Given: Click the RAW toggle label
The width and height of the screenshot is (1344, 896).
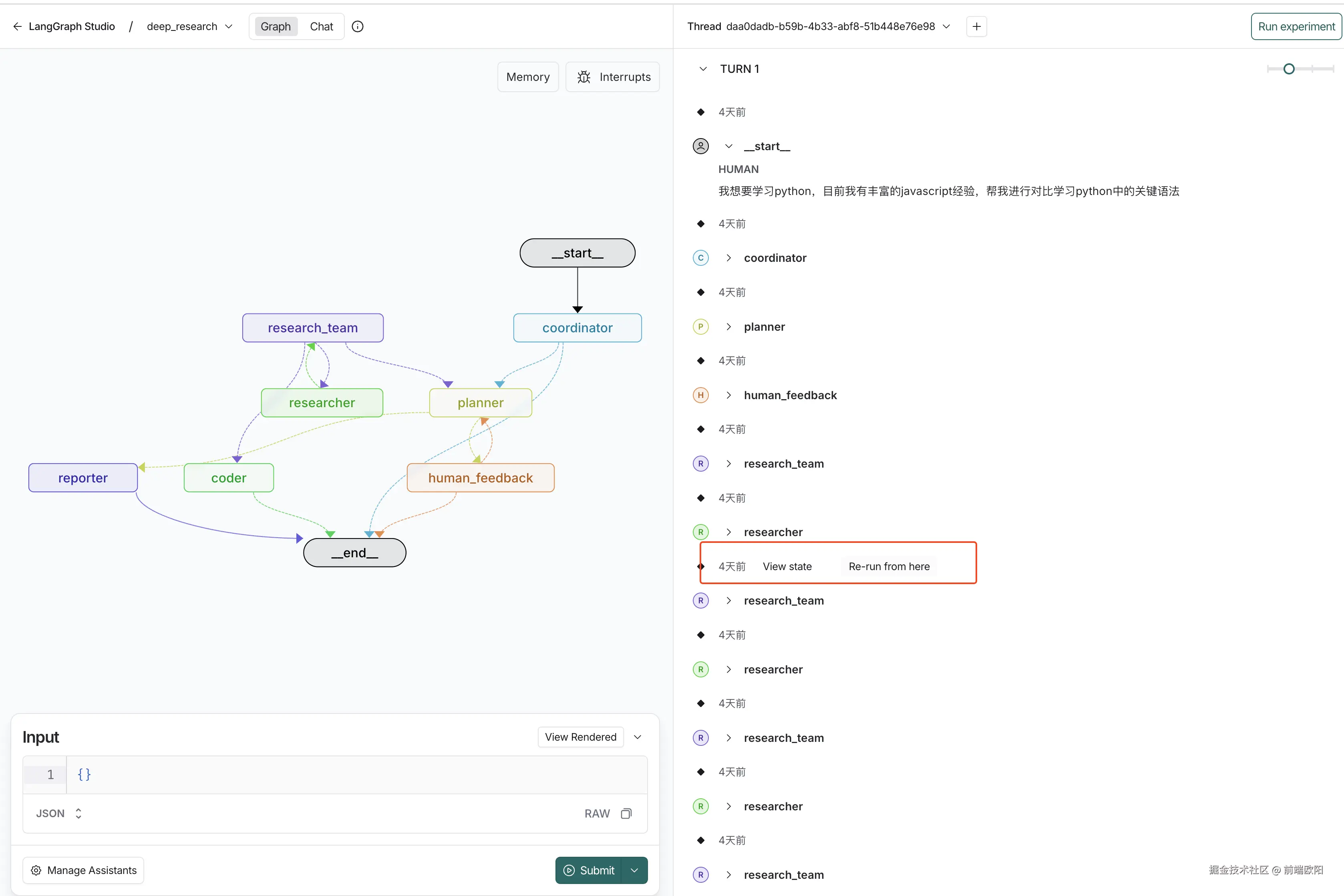Looking at the screenshot, I should 597,814.
